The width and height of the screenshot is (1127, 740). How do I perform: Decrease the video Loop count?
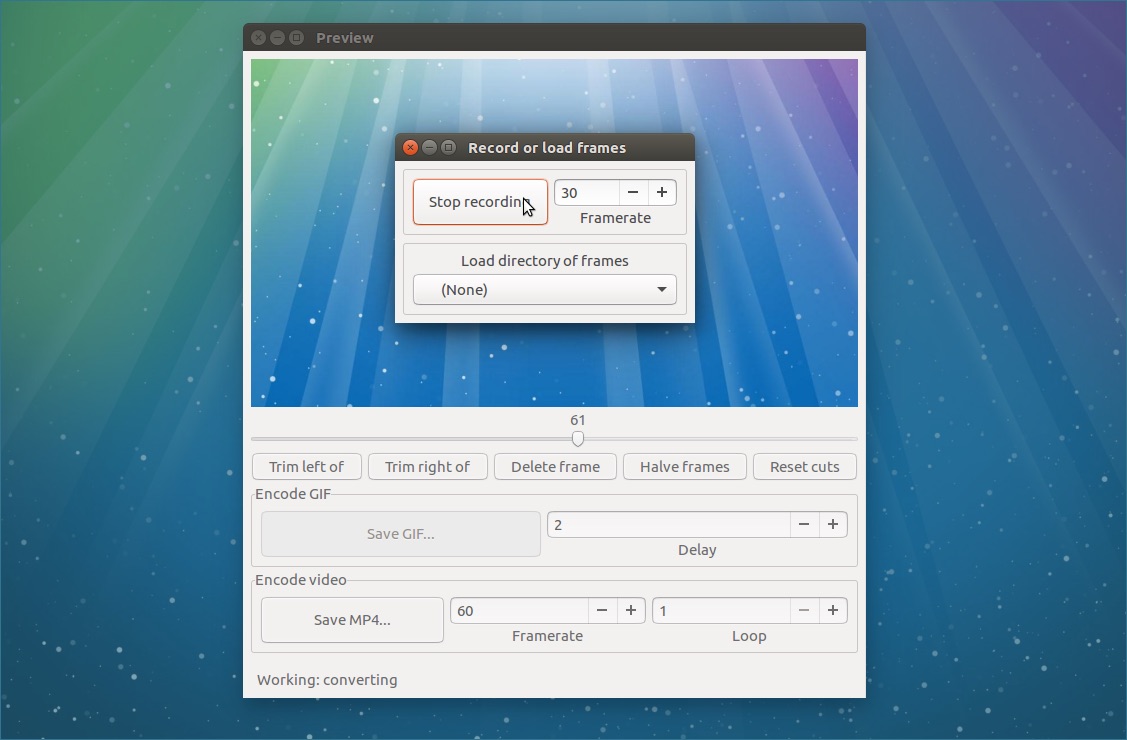pyautogui.click(x=804, y=610)
